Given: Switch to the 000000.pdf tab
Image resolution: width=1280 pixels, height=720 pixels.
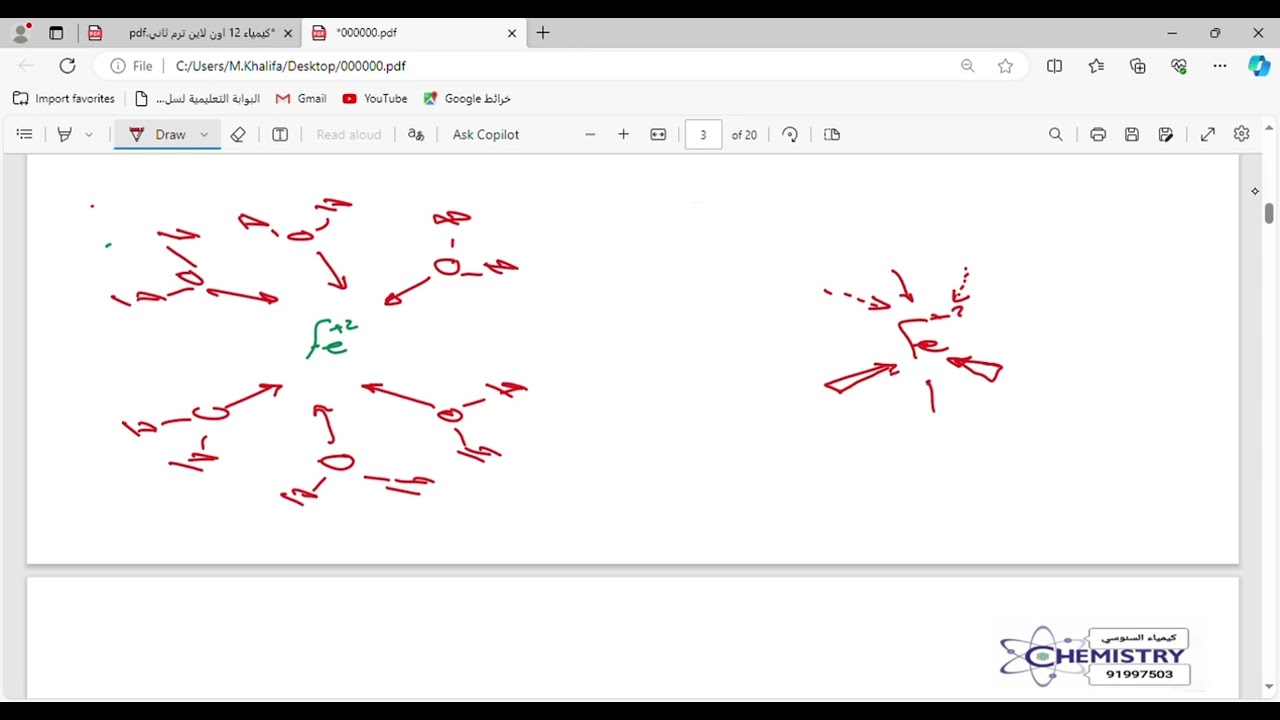Looking at the screenshot, I should (x=413, y=33).
